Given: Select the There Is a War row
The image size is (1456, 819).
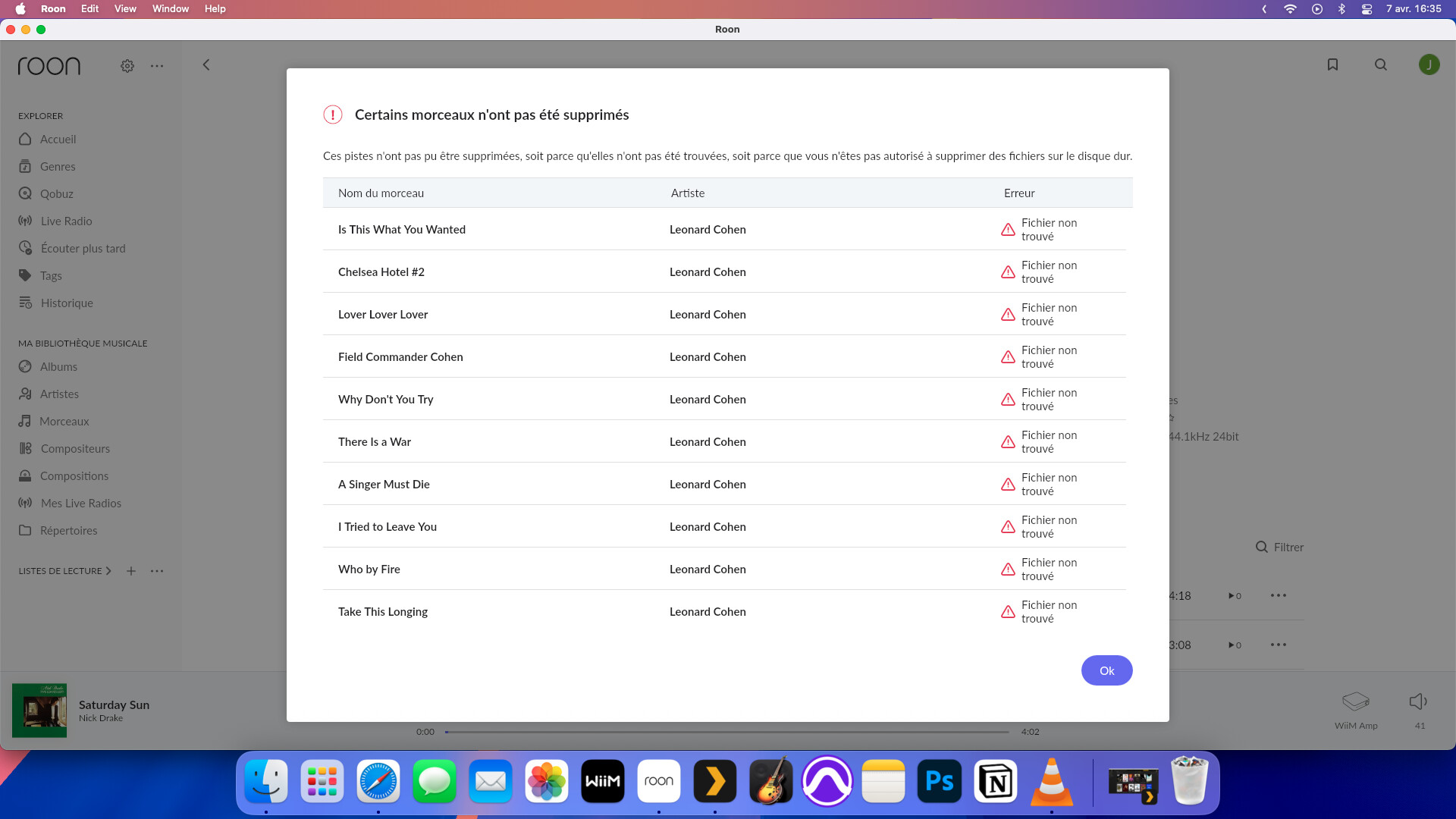Looking at the screenshot, I should pos(724,441).
